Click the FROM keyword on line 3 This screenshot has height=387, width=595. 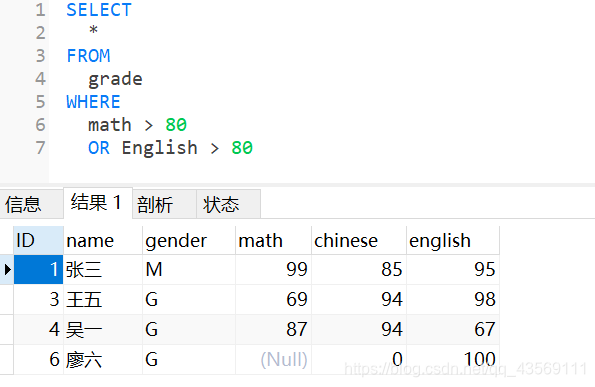click(88, 56)
